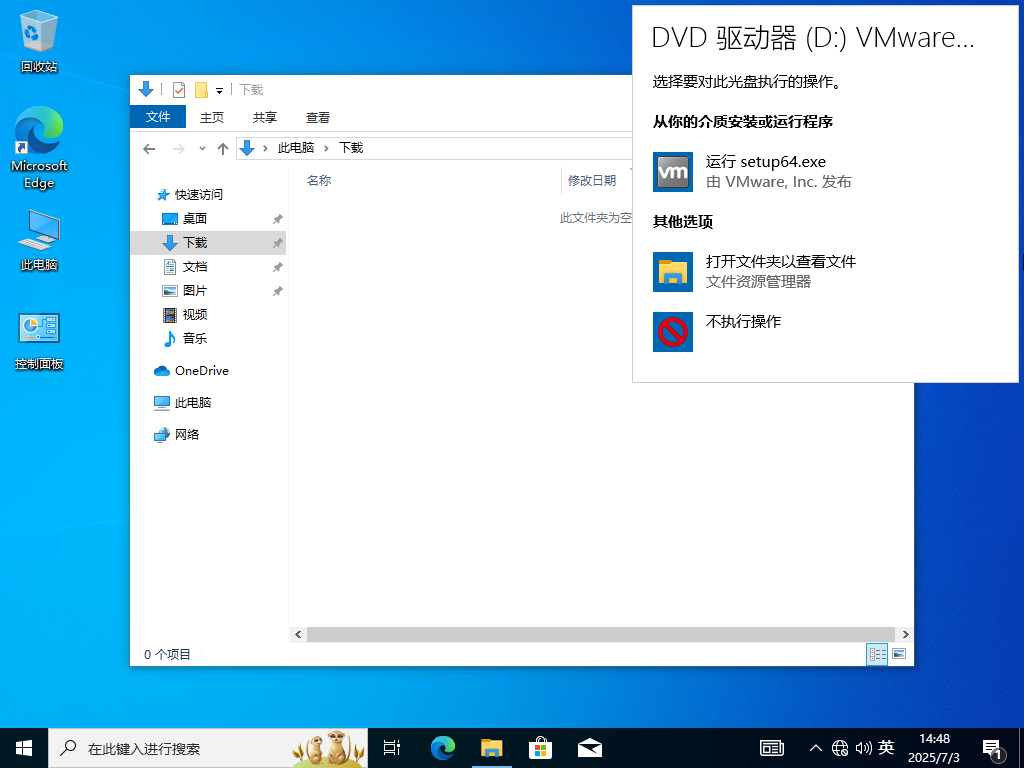This screenshot has height=768, width=1024.
Task: Select 此电脑 in the navigation pane
Action: click(193, 403)
